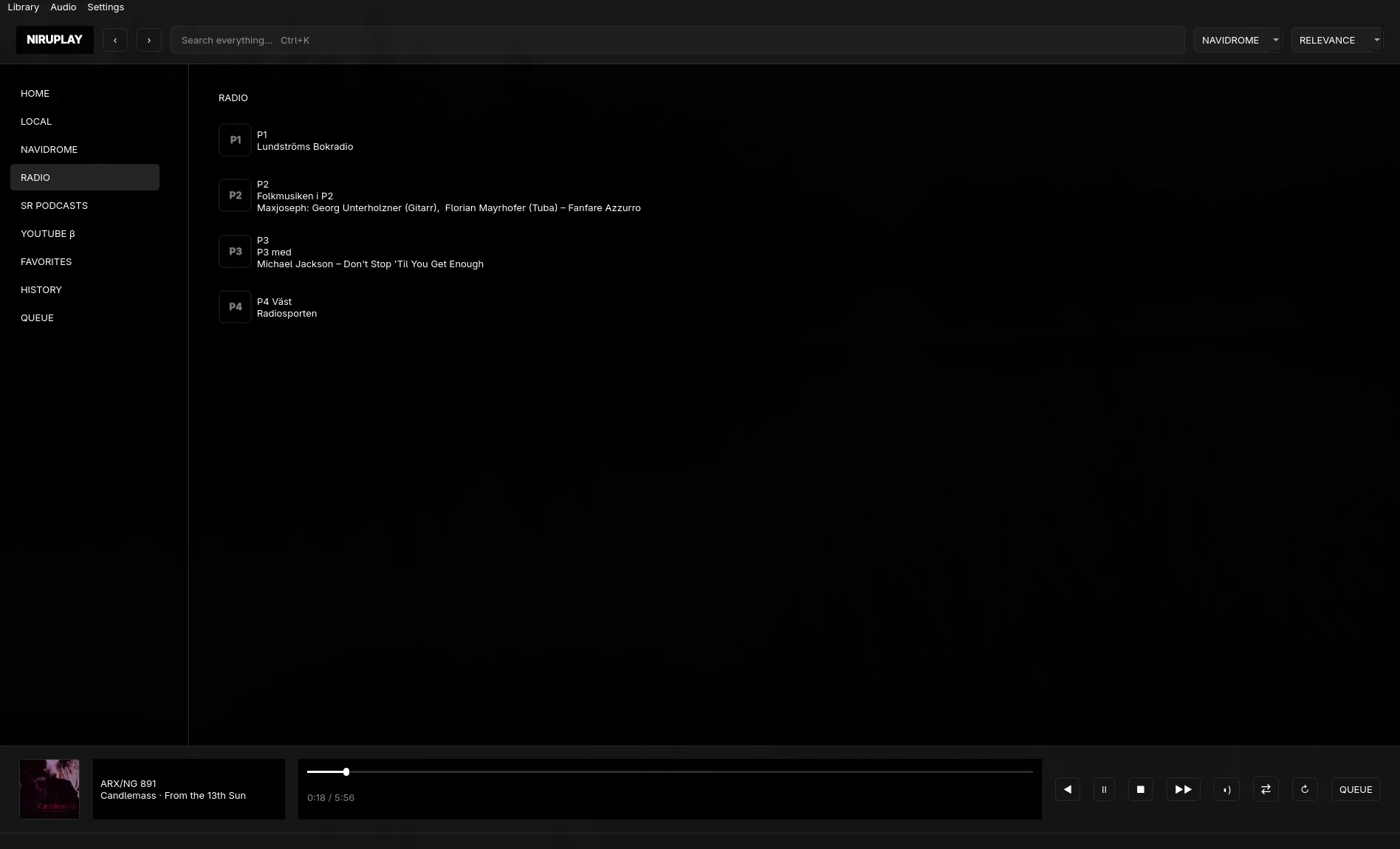This screenshot has width=1400, height=849.
Task: Click the Candlemass album cover thumbnail
Action: click(x=49, y=789)
